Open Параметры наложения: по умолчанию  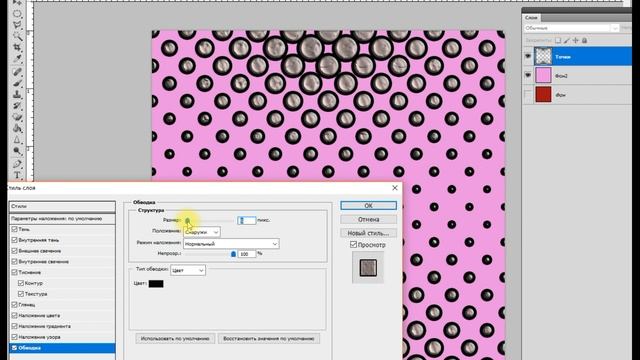[62, 218]
